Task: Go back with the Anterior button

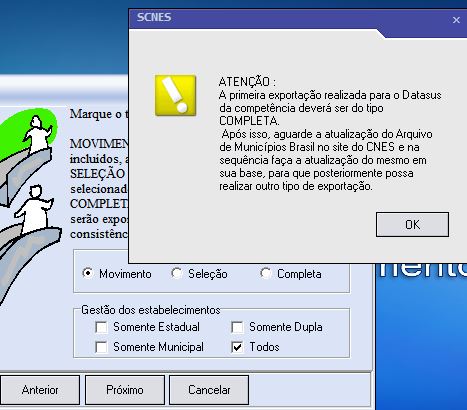Action: pyautogui.click(x=40, y=390)
